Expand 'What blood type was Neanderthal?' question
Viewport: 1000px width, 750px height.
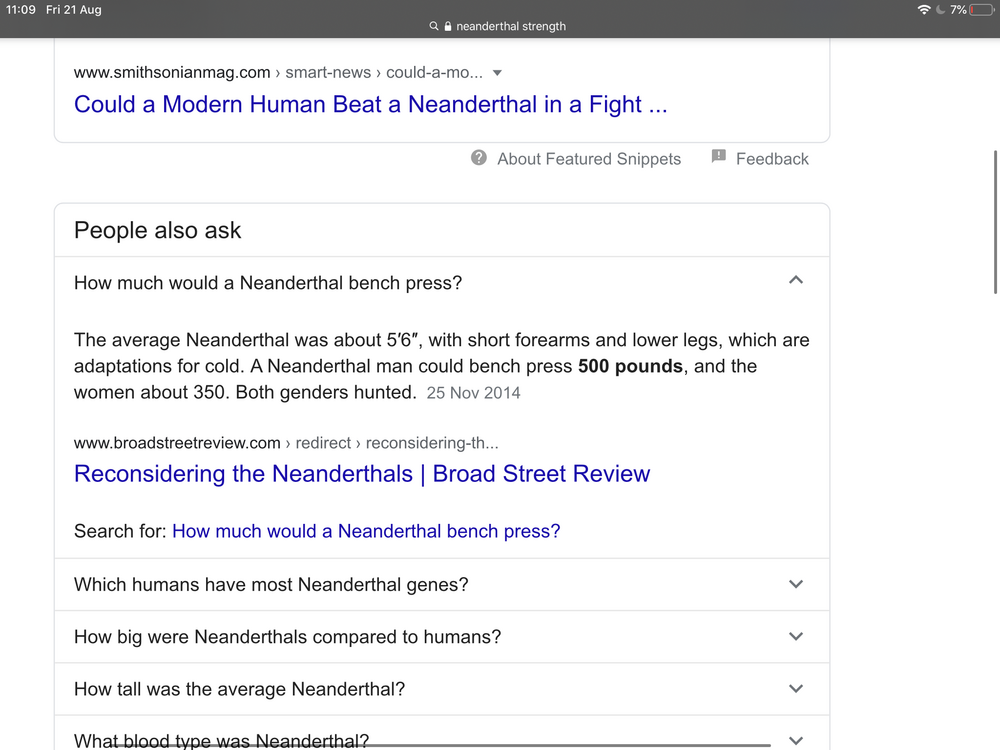coord(796,740)
